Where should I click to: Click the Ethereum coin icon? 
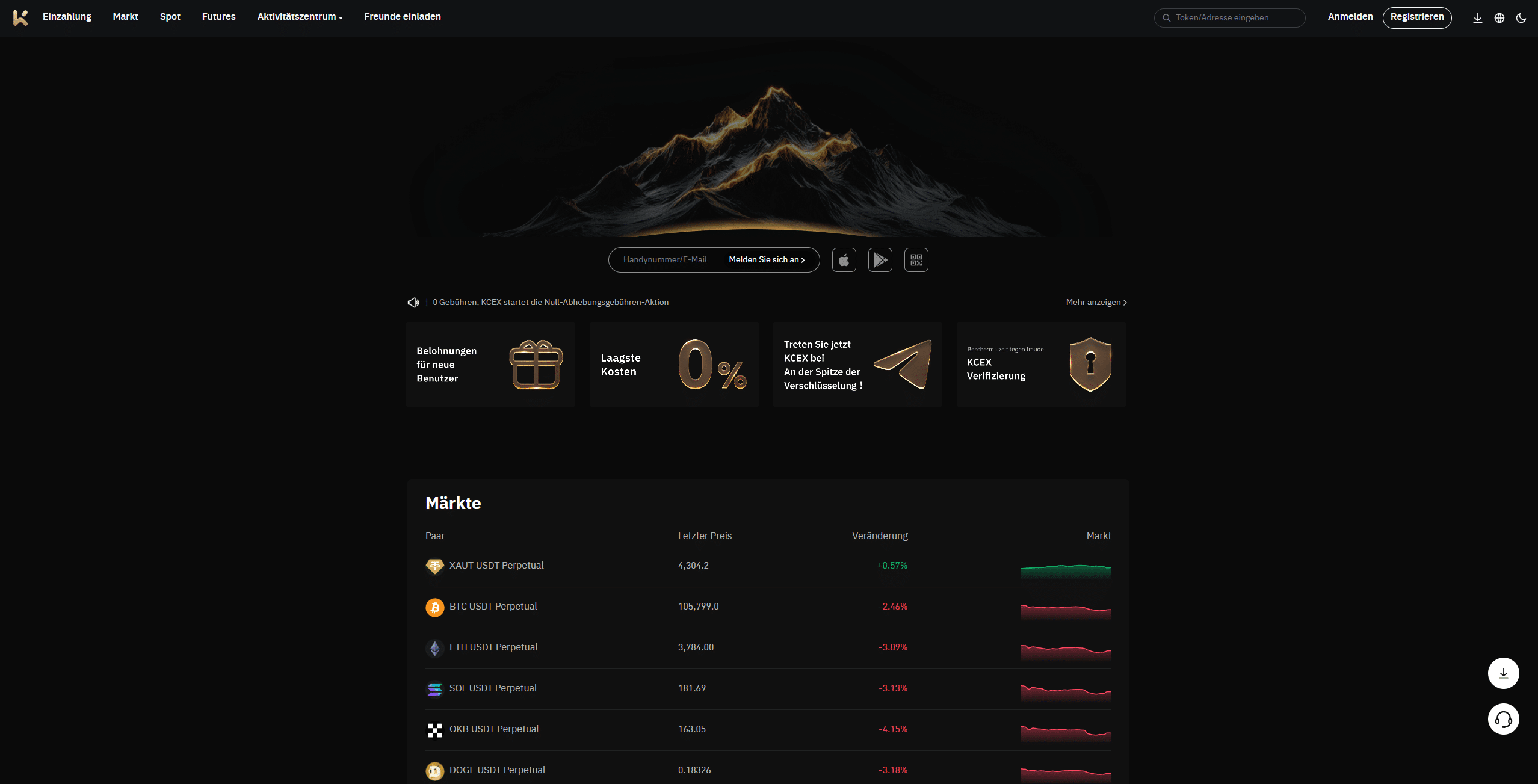pos(434,647)
